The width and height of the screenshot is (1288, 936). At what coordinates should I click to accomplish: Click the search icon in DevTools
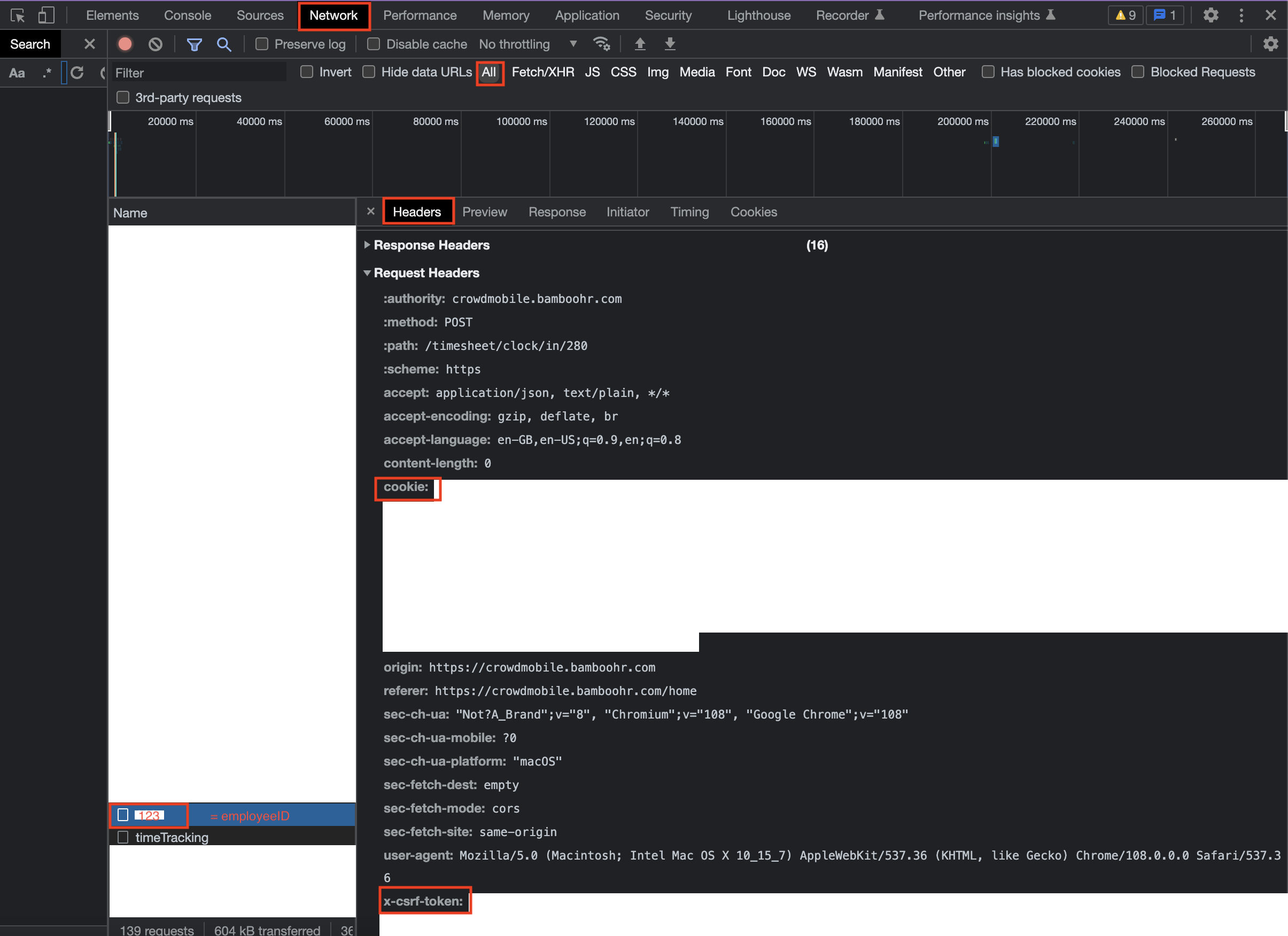pyautogui.click(x=224, y=43)
